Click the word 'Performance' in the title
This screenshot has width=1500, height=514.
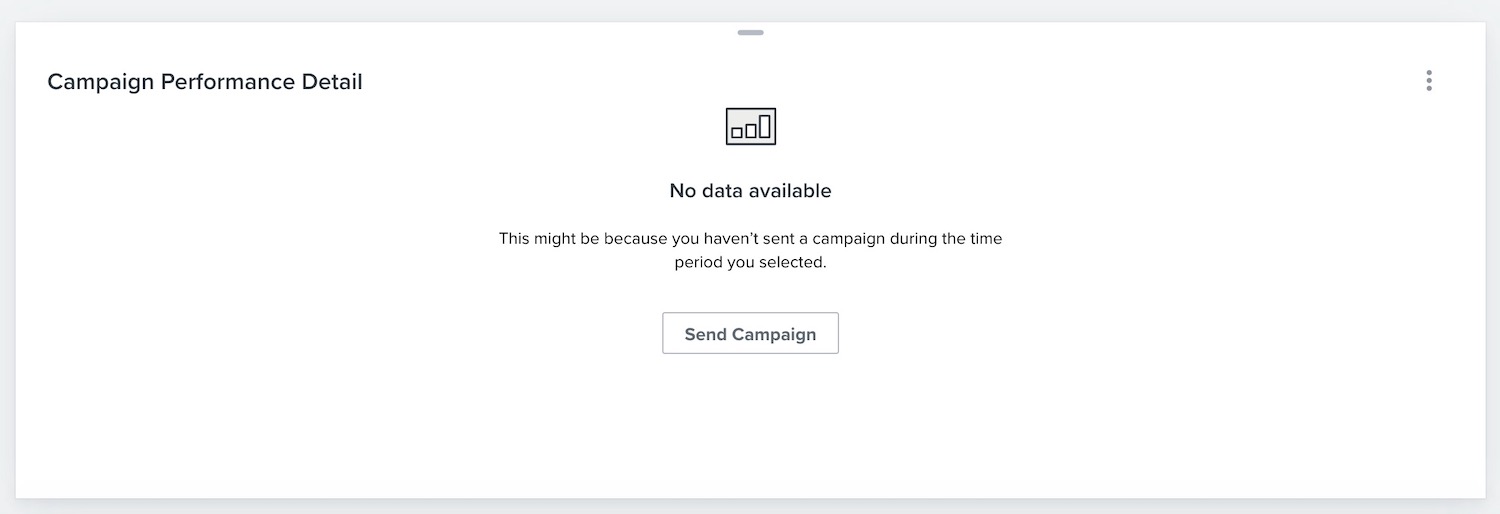pos(217,82)
